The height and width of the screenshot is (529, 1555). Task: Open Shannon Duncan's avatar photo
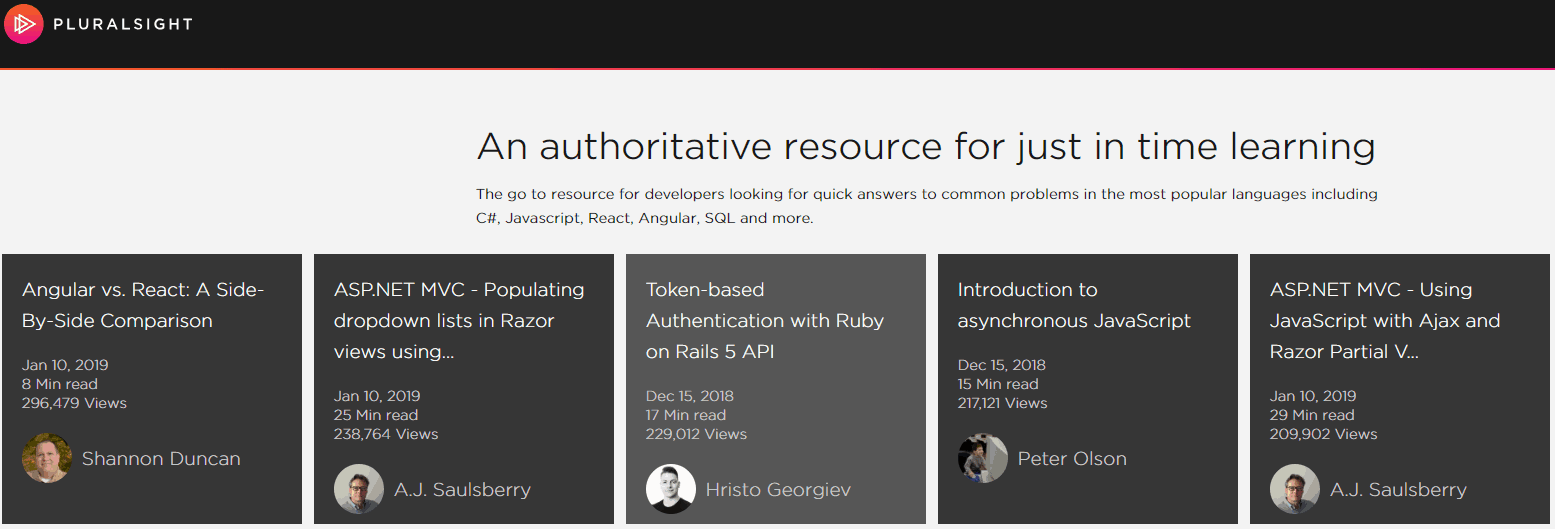click(x=47, y=459)
